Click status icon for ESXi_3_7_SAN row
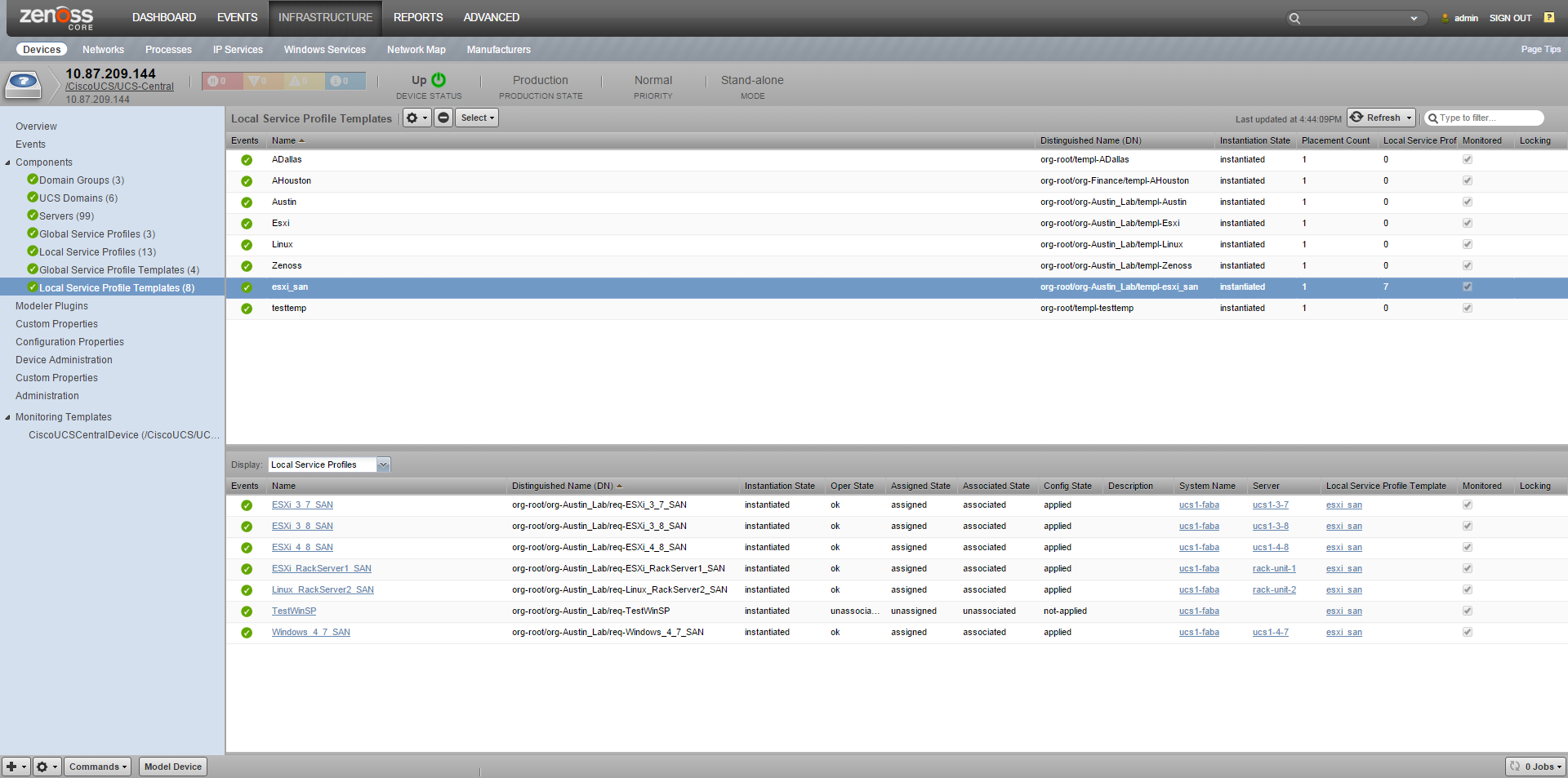This screenshot has width=1568, height=778. pos(247,505)
